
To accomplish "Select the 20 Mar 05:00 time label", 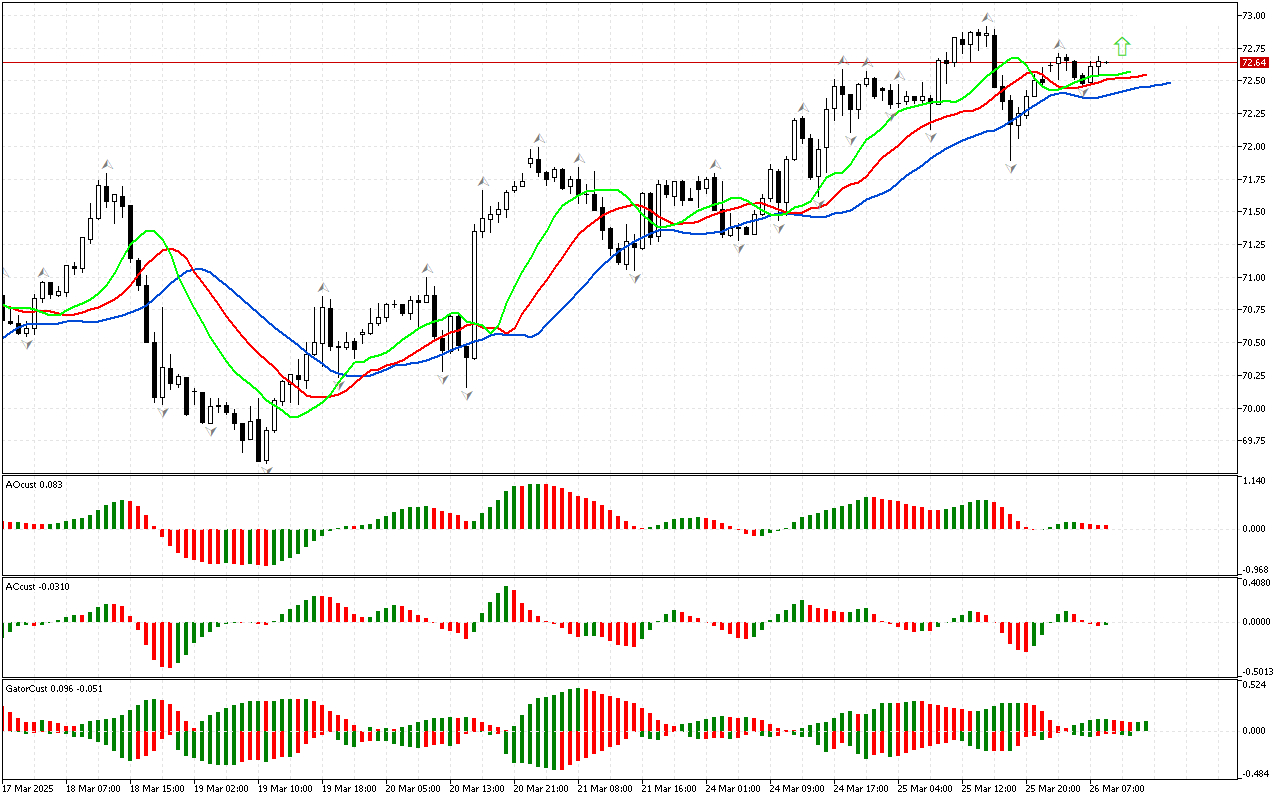I will 413,789.
